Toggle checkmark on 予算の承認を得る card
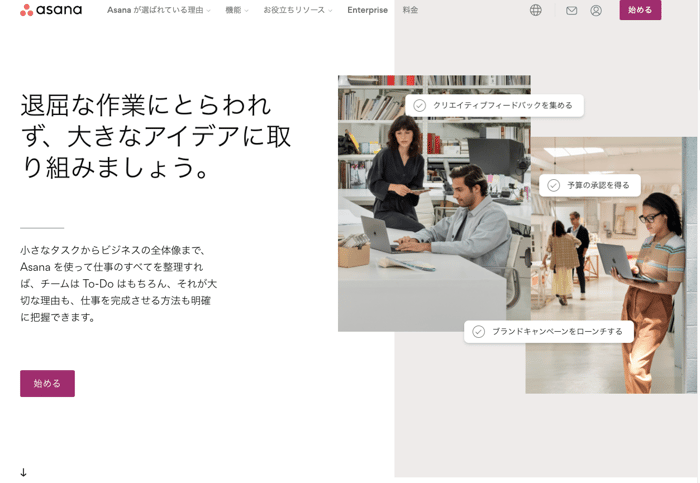This screenshot has height=483, width=700. [554, 185]
